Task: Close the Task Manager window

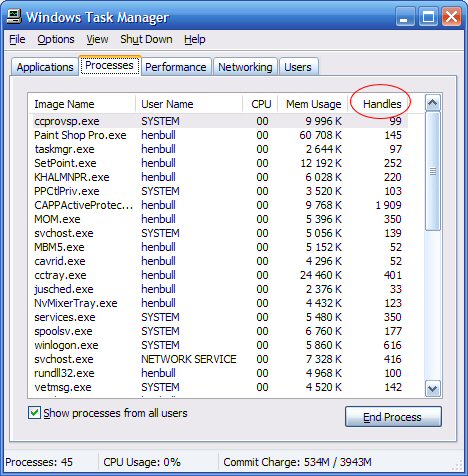Action: pos(451,16)
